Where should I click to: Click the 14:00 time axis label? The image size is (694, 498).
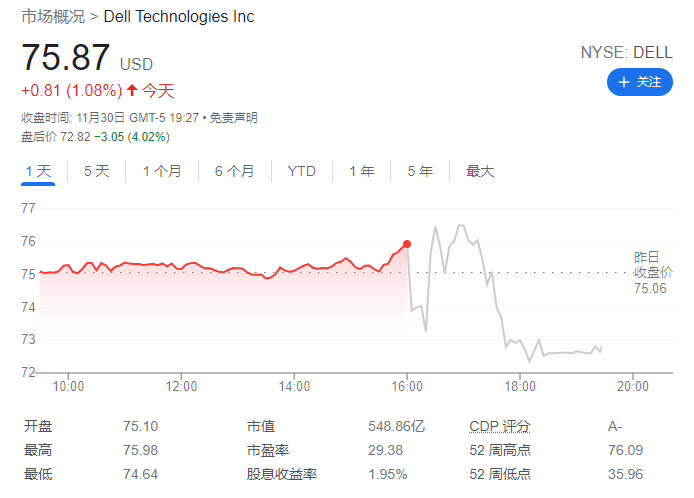(294, 386)
